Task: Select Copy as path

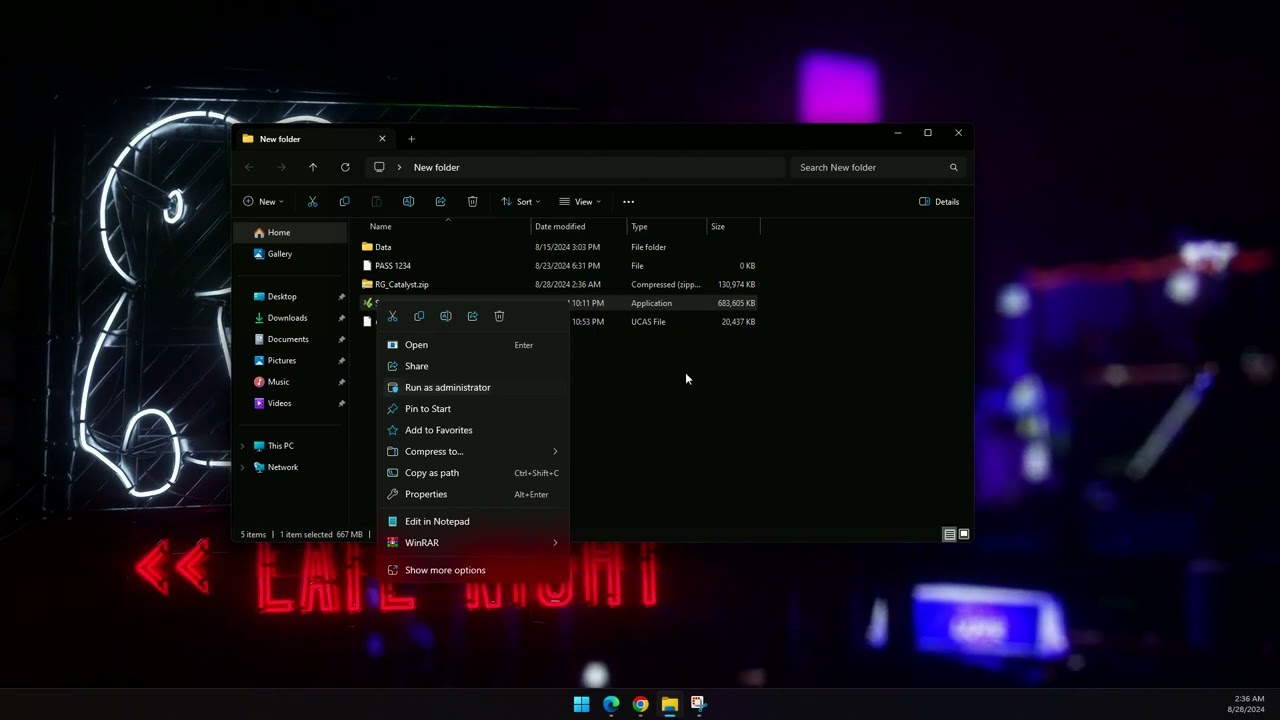Action: [x=473, y=473]
